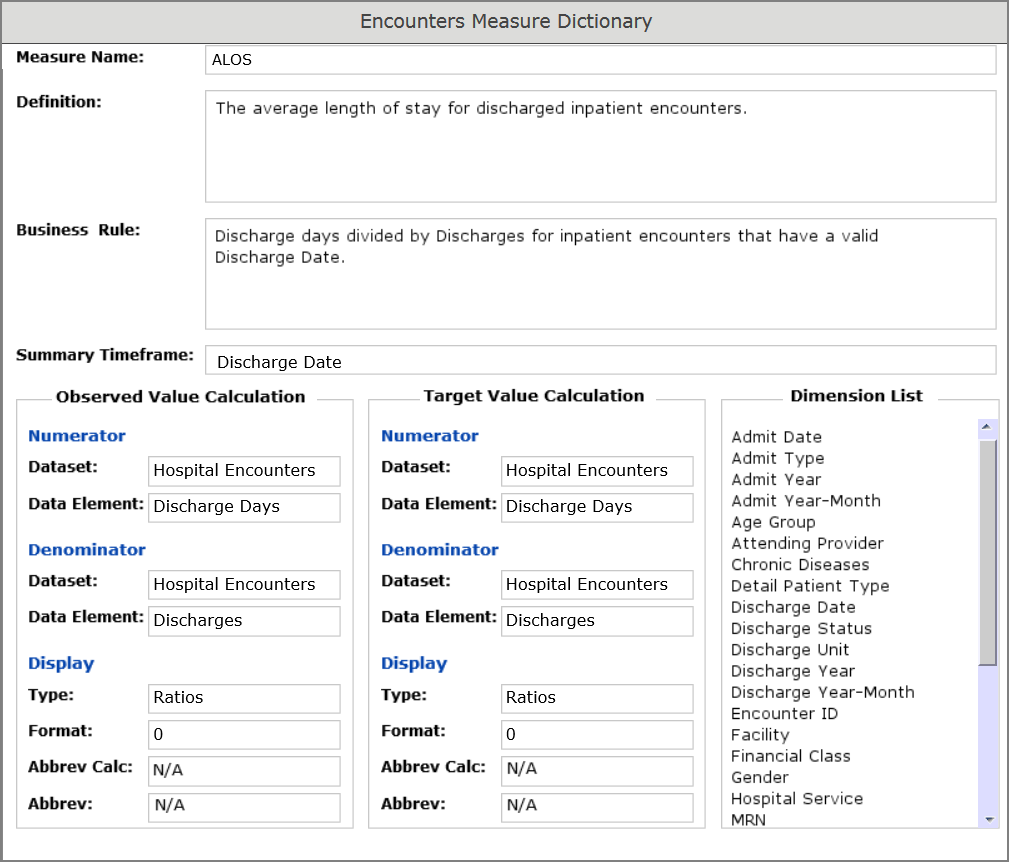
Task: Choose Financial Class dimension
Action: [790, 756]
